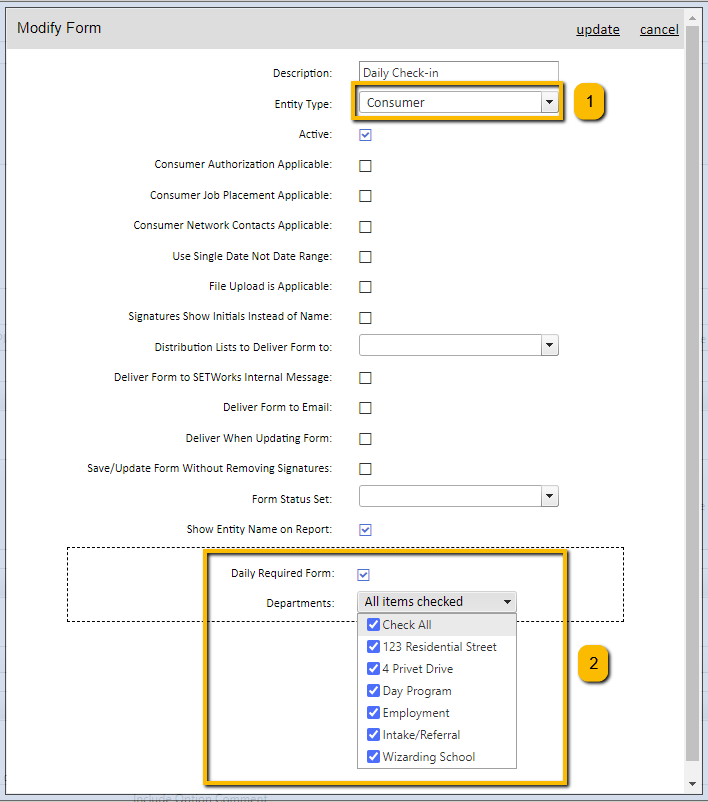Enable Consumer Authorization Applicable checkbox

click(365, 166)
